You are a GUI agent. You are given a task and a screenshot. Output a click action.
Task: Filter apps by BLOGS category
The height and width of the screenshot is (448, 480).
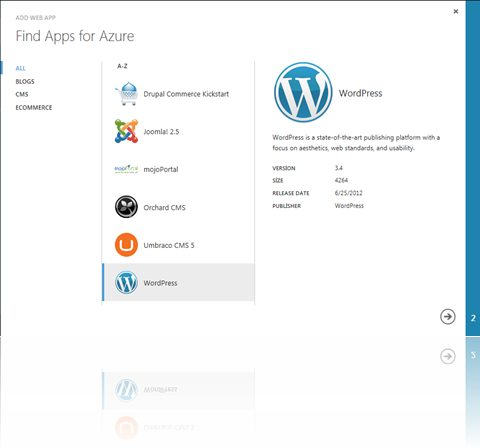pos(25,81)
